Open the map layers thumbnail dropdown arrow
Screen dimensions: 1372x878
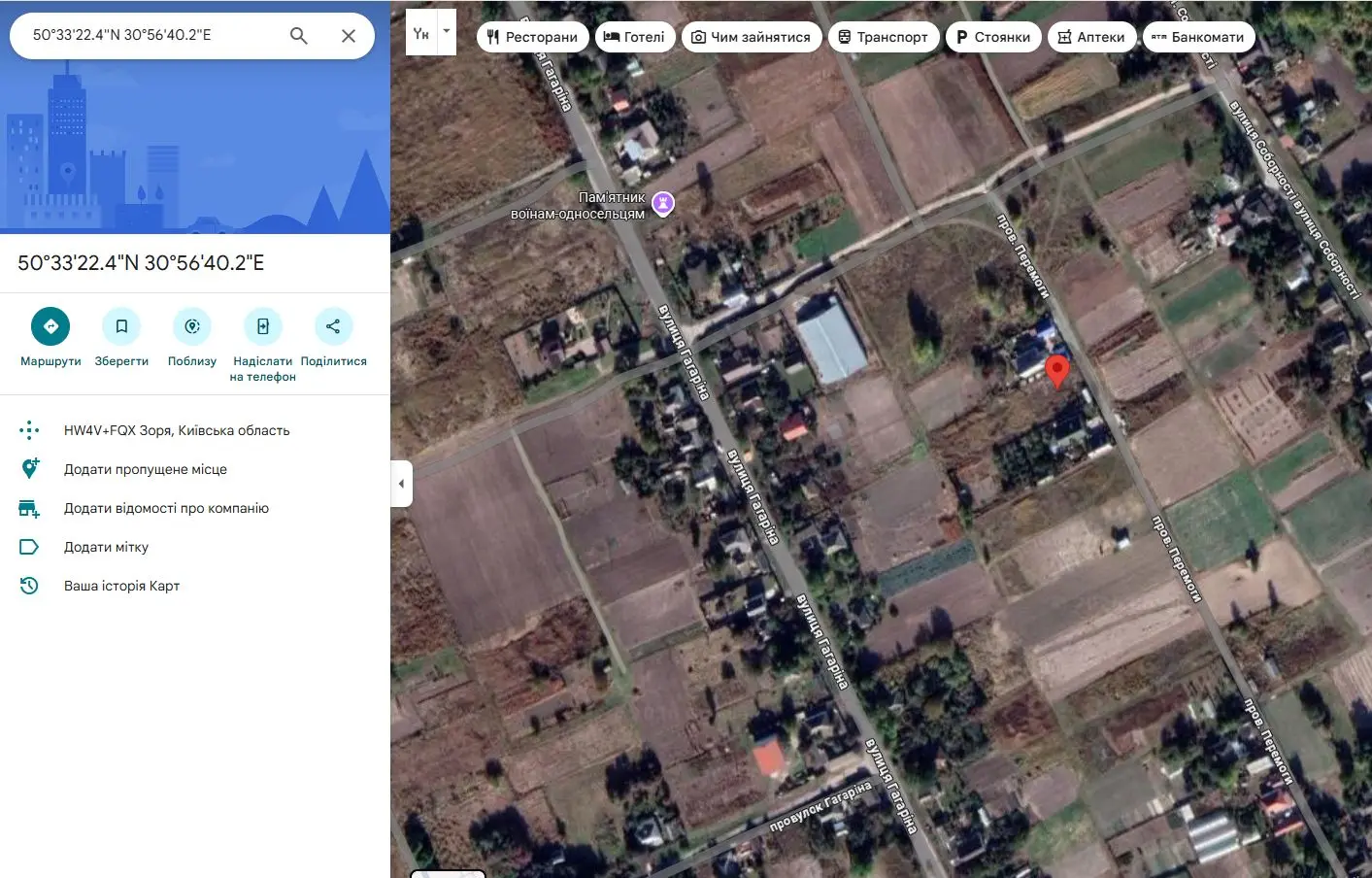445,30
